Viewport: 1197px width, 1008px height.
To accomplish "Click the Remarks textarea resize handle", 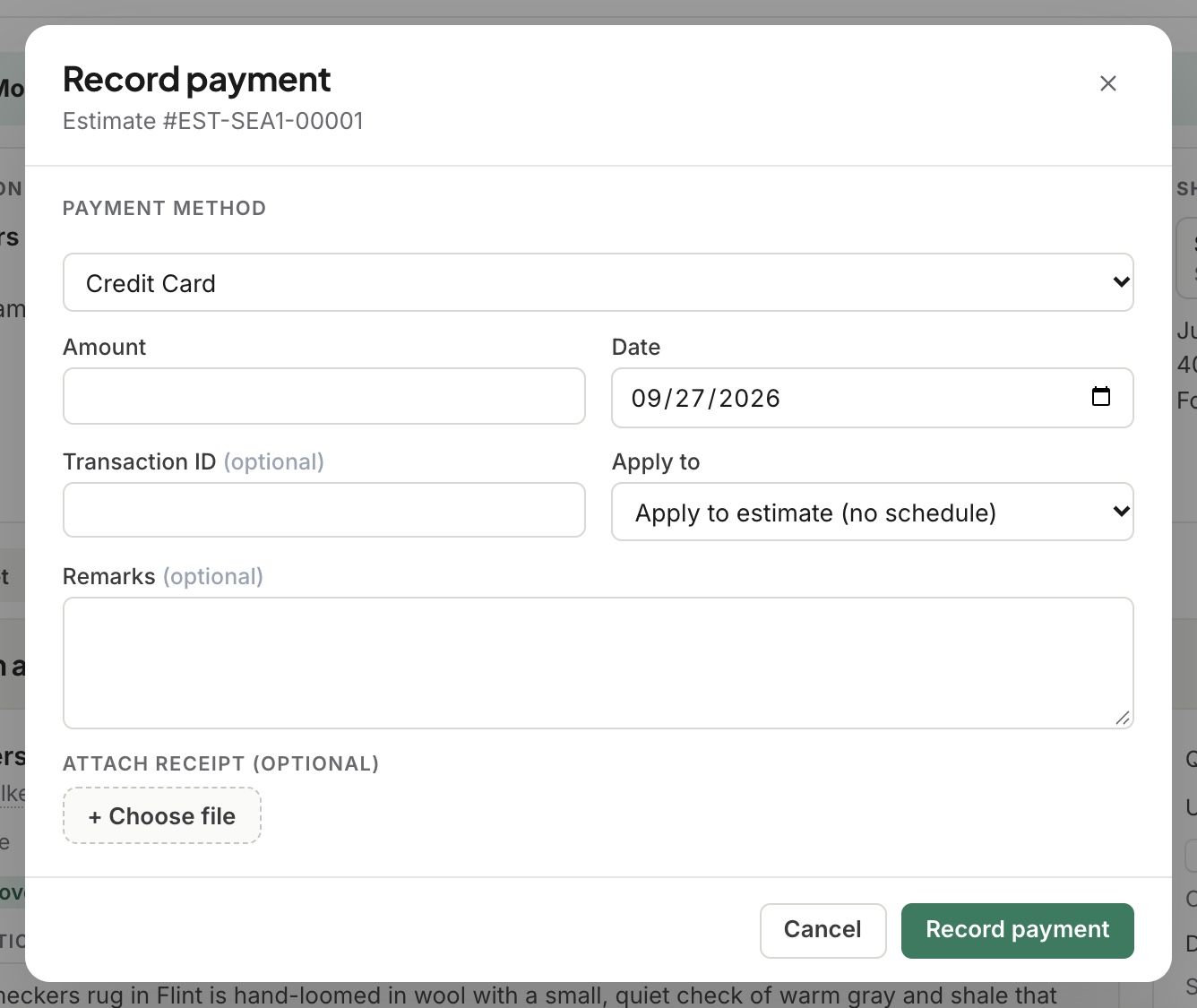I will [x=1123, y=718].
